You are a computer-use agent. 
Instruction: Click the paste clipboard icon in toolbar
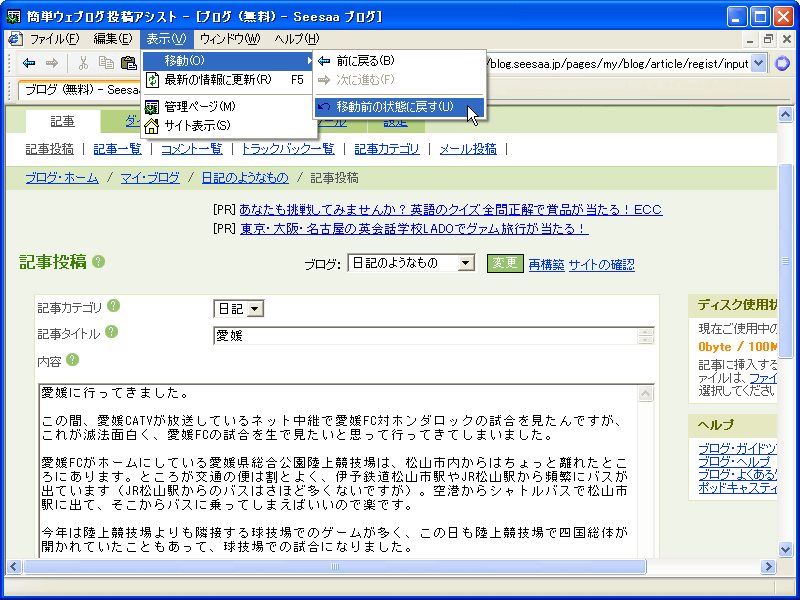pos(129,63)
